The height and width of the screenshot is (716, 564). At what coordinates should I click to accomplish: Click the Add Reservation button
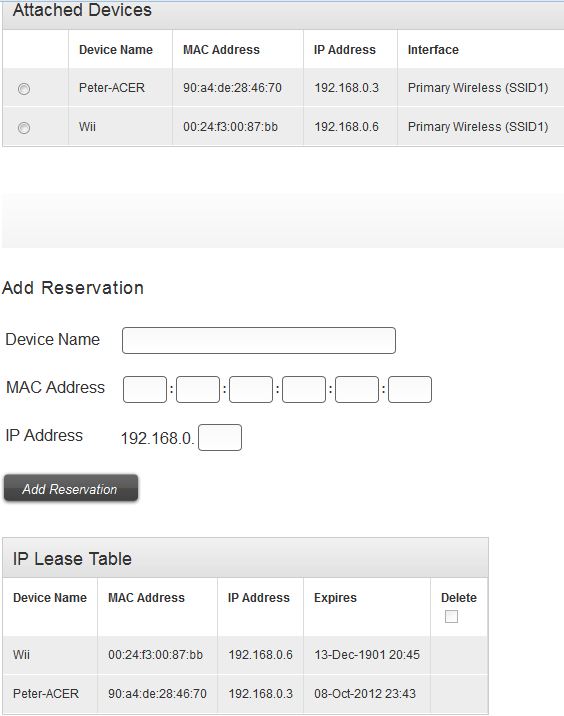(71, 489)
